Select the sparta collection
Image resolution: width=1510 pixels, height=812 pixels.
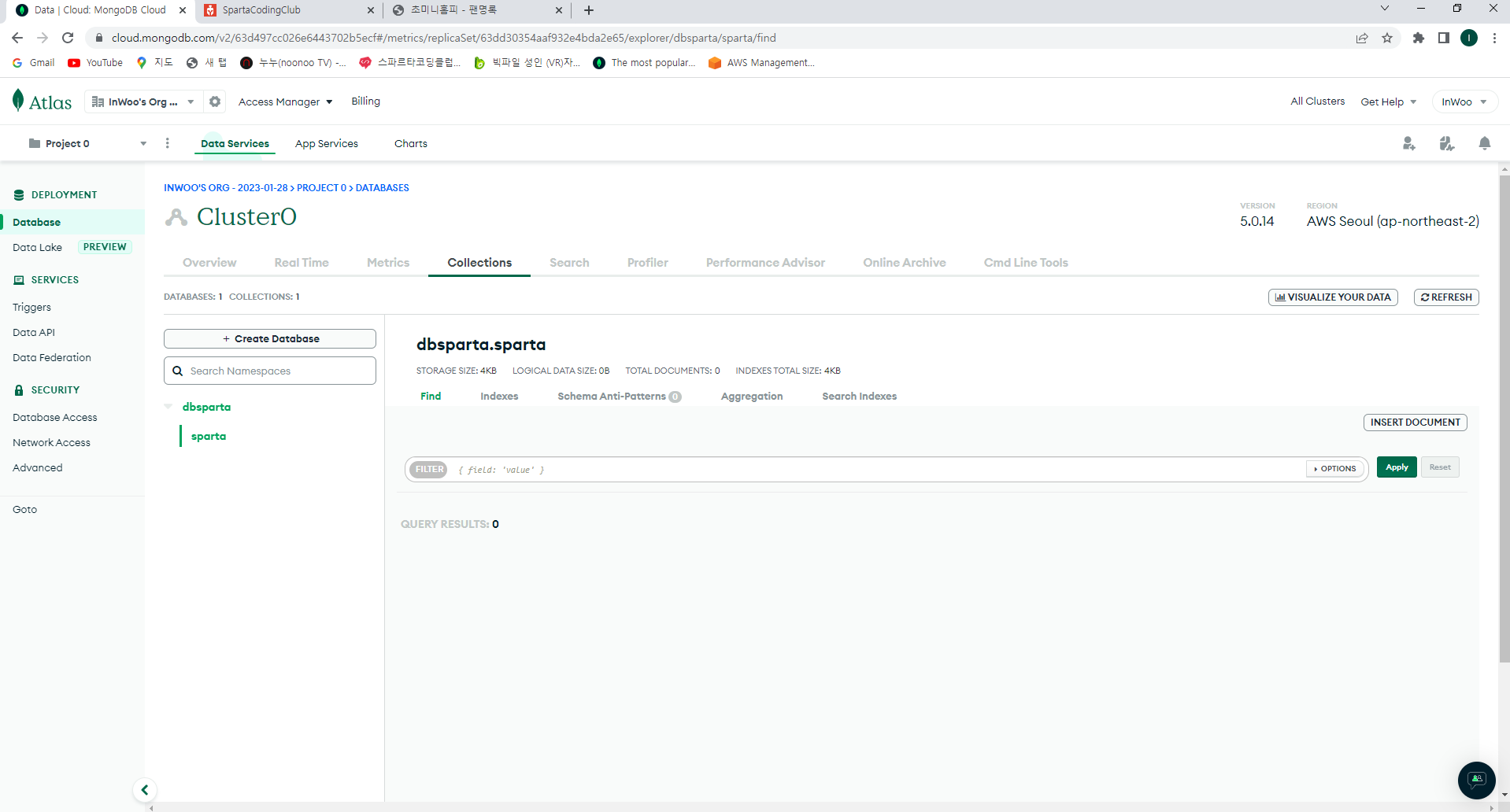[x=209, y=436]
